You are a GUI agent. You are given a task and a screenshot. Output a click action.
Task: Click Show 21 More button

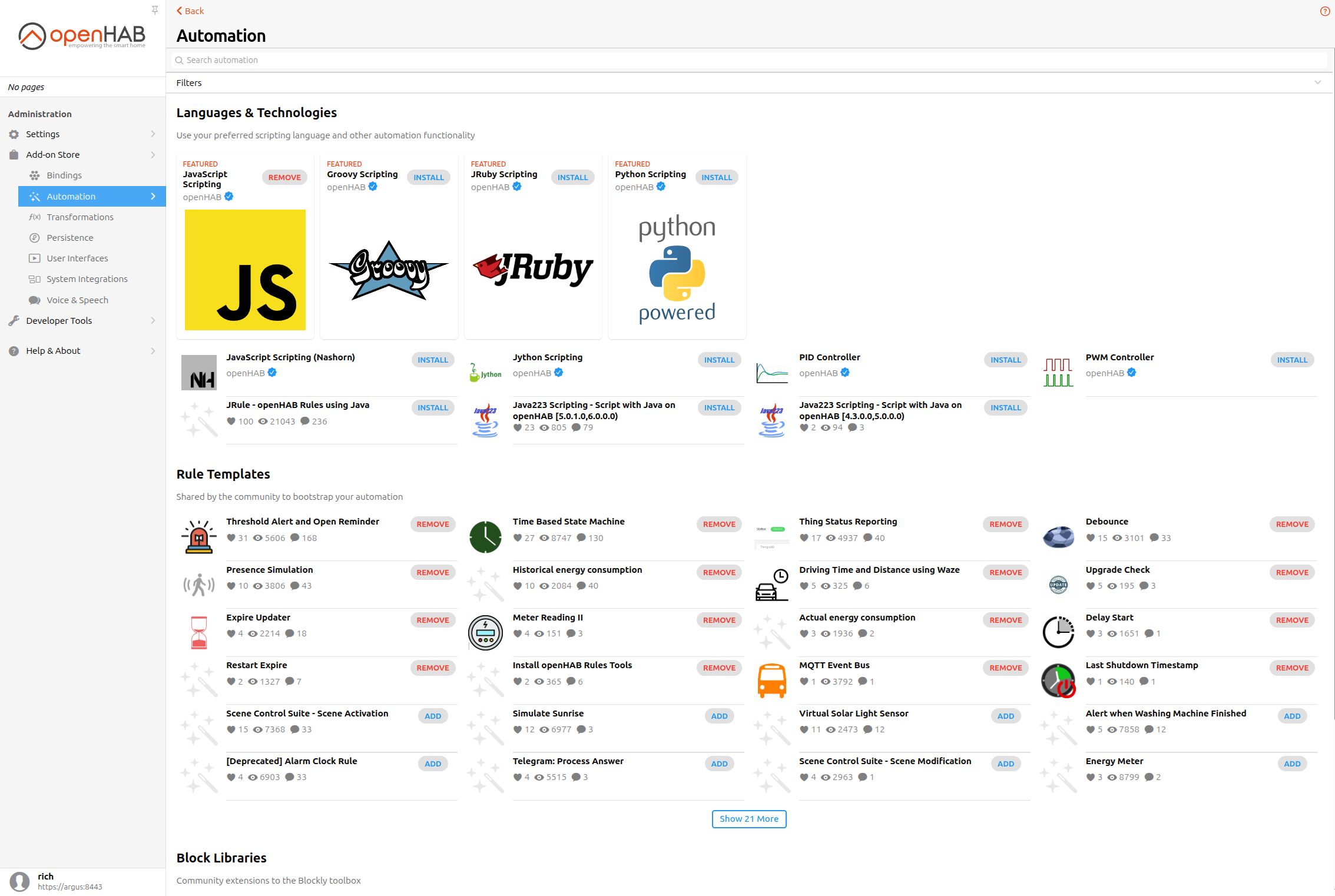(748, 819)
